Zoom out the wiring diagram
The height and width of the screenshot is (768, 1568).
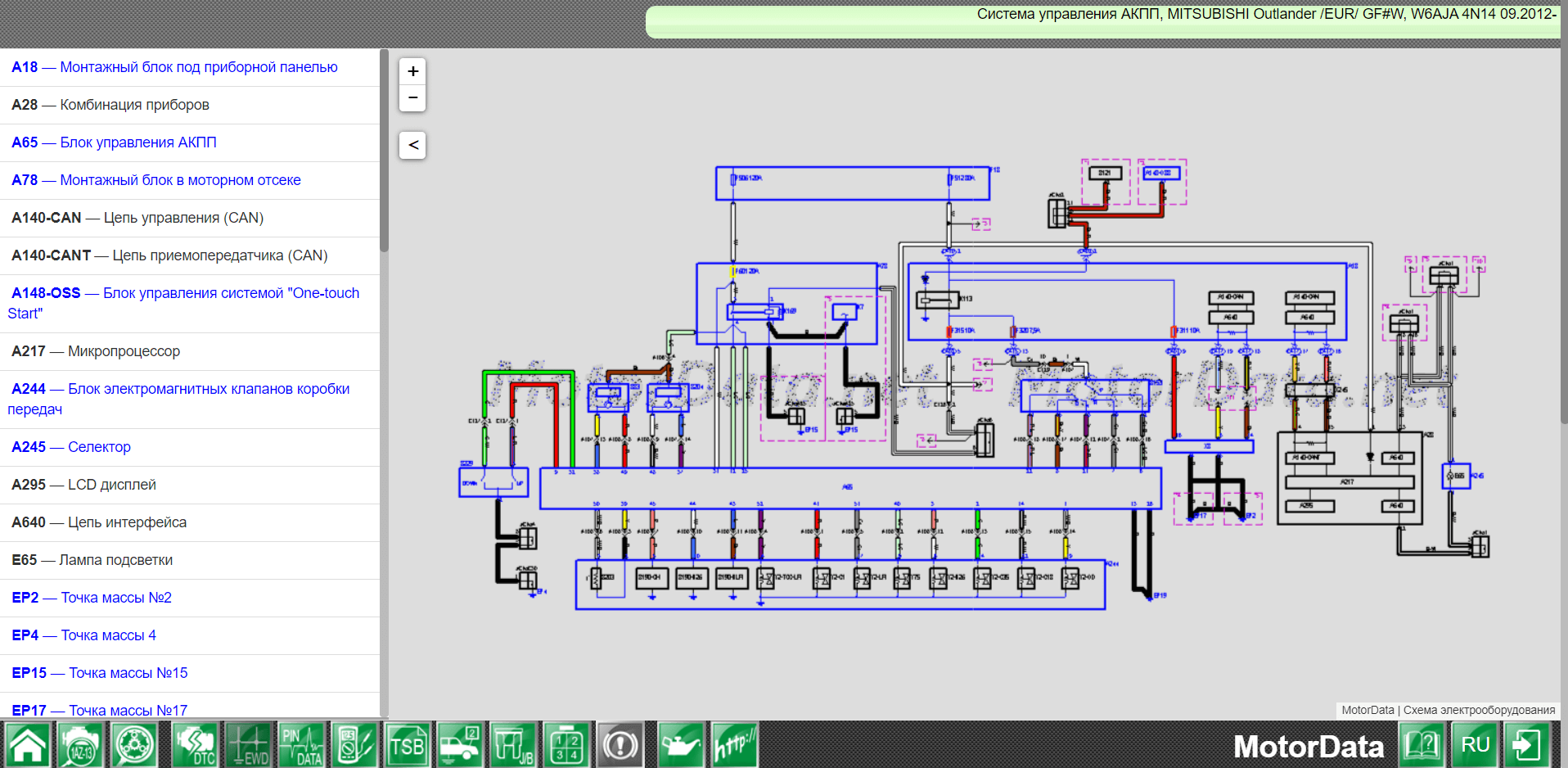[413, 98]
